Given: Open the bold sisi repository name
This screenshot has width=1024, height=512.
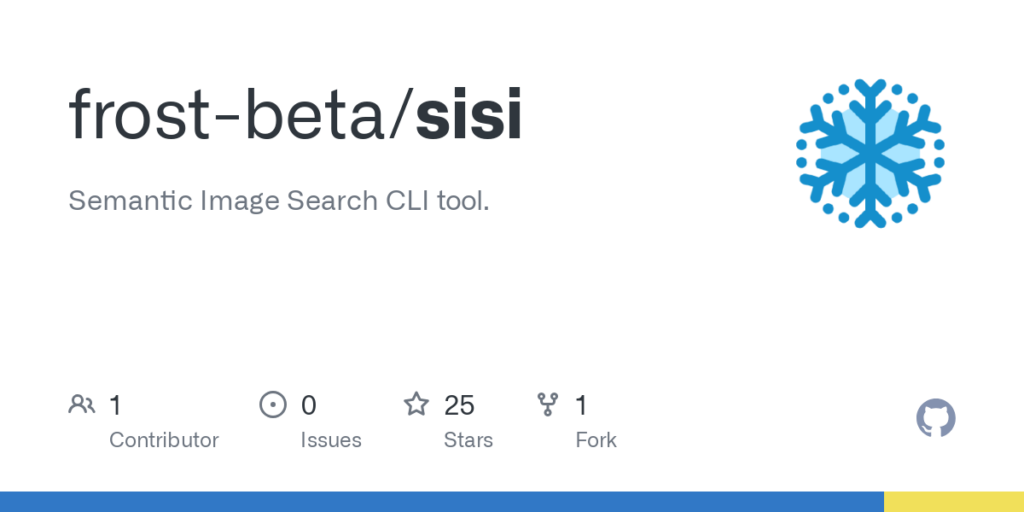Looking at the screenshot, I should [468, 117].
